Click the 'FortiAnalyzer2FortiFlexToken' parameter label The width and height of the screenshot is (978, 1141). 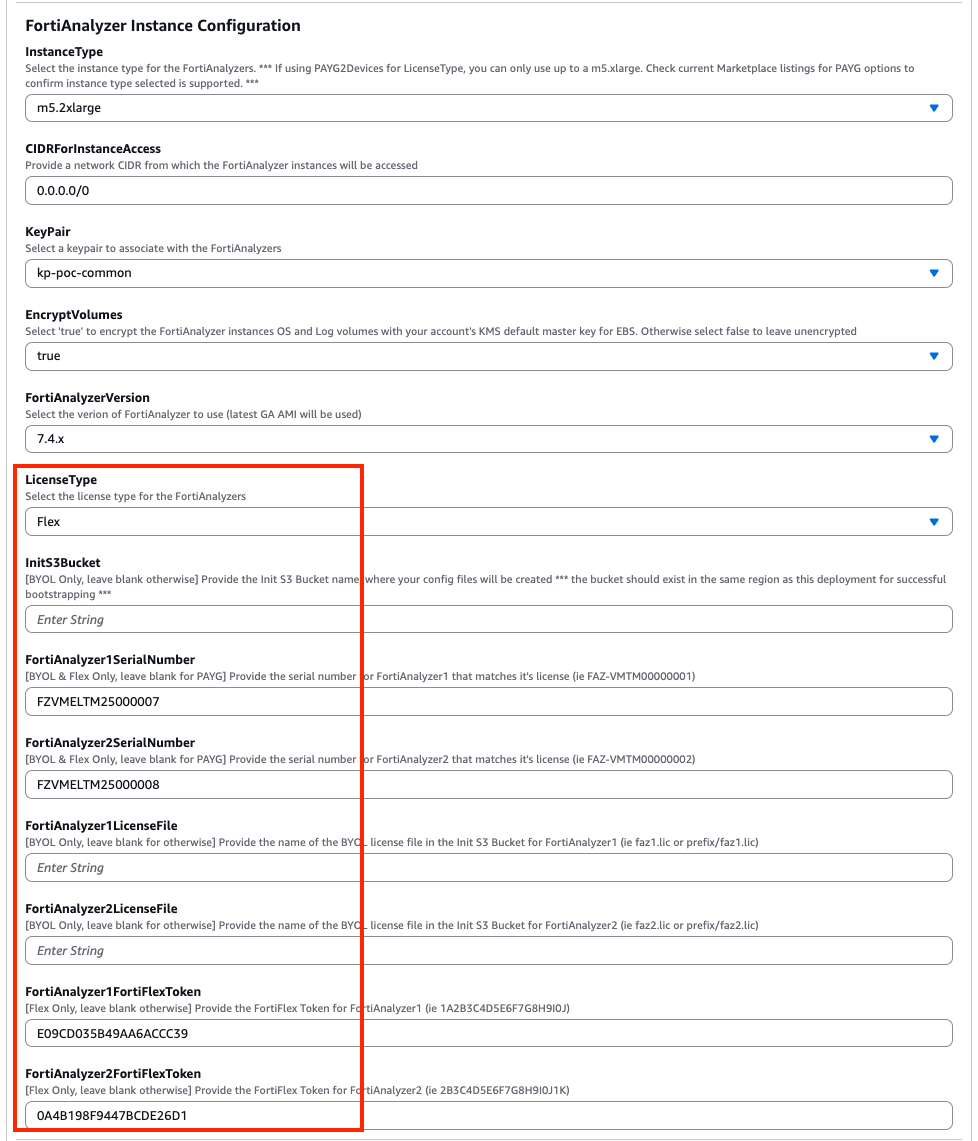tap(113, 1073)
